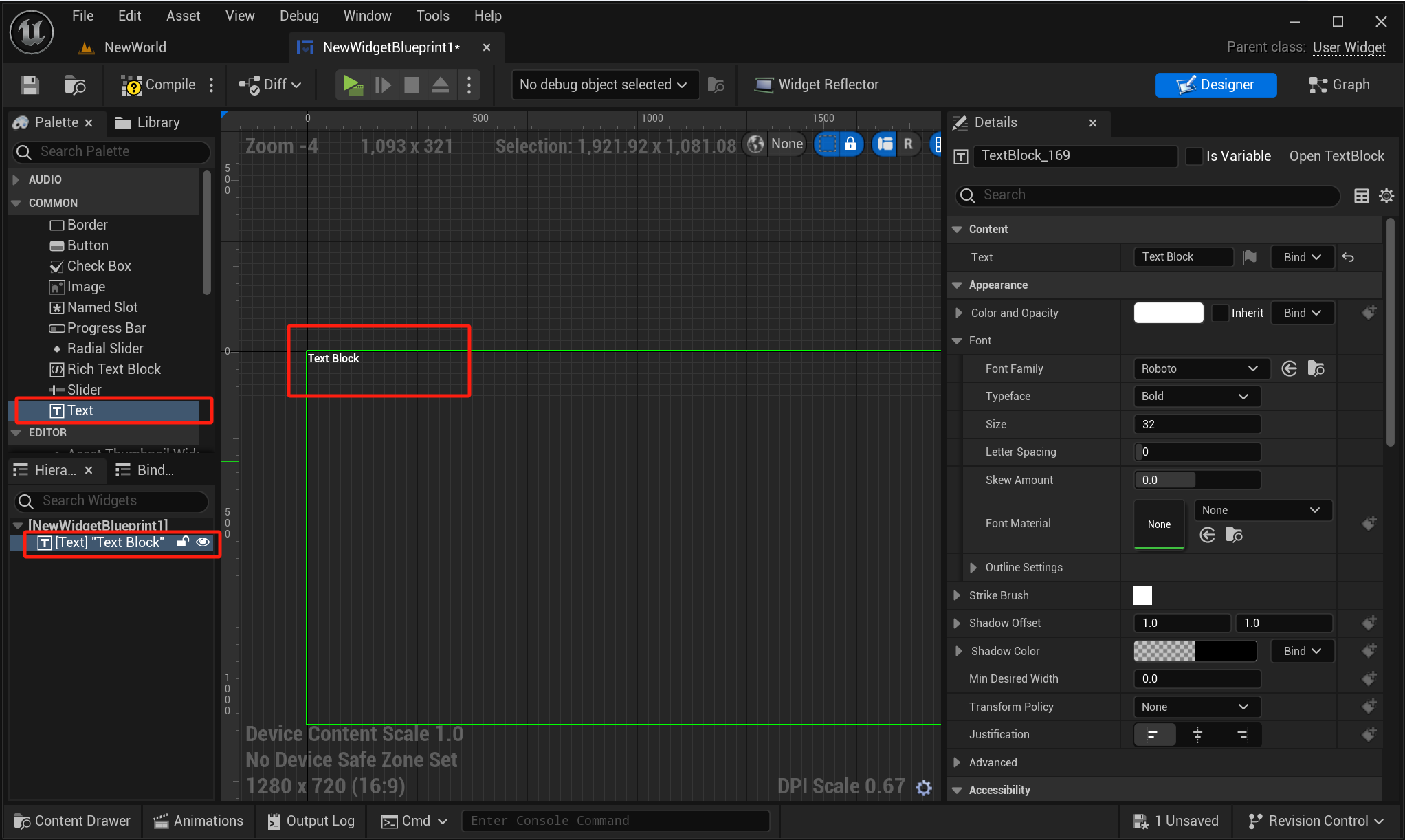This screenshot has width=1405, height=840.
Task: Open the Diff dropdown
Action: tap(270, 85)
